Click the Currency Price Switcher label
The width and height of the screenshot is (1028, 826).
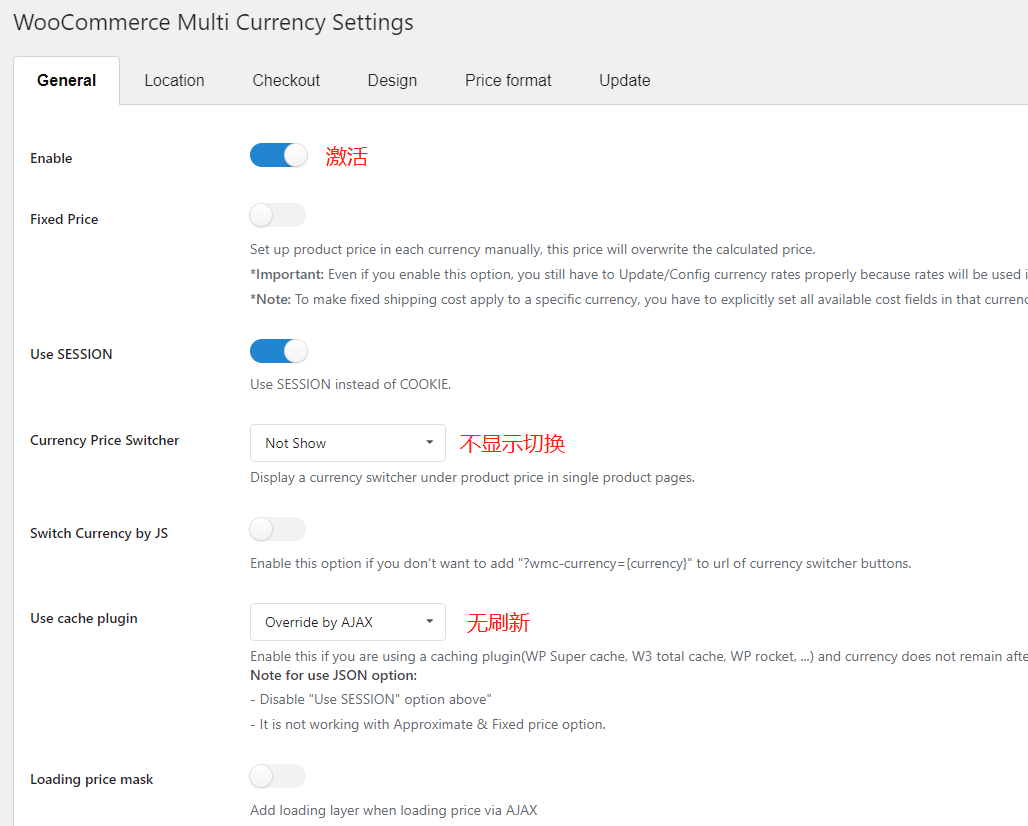105,441
